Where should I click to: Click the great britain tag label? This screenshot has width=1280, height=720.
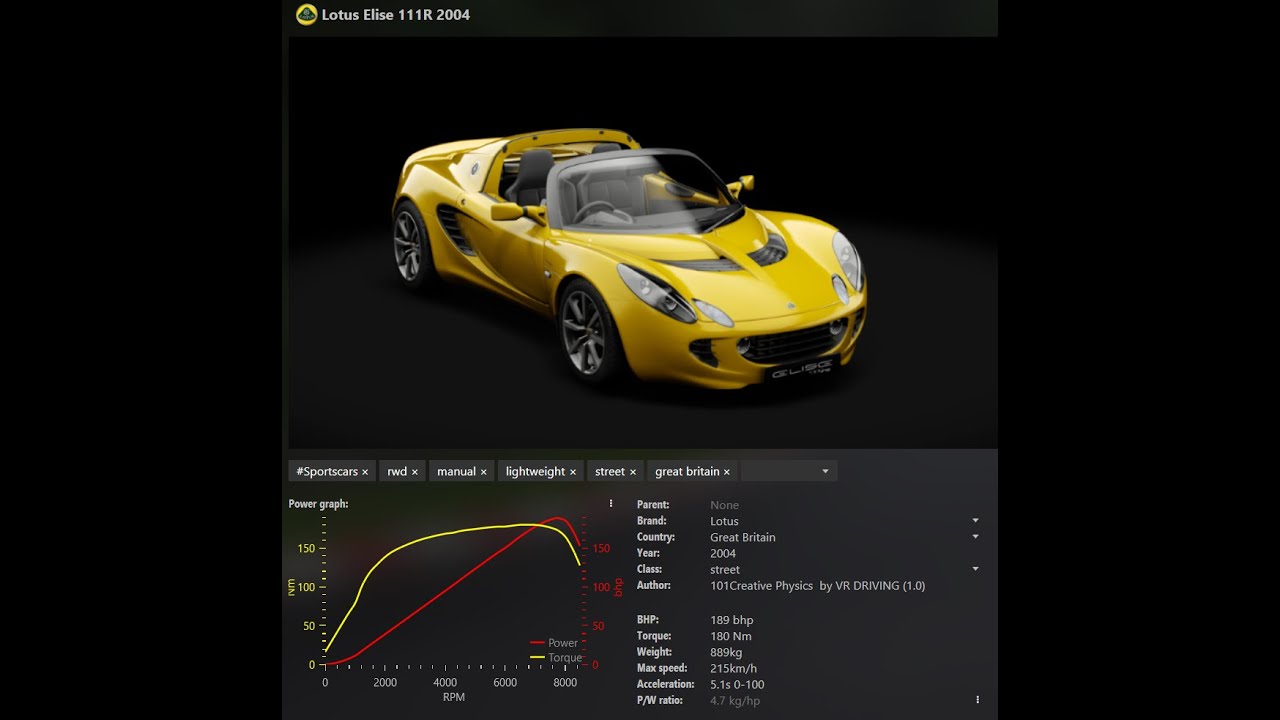point(687,471)
